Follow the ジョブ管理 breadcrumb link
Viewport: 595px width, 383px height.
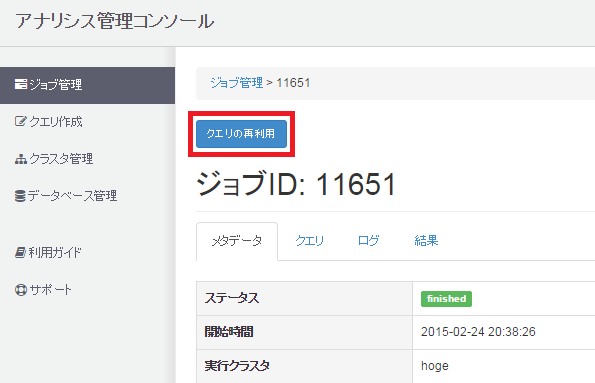236,83
